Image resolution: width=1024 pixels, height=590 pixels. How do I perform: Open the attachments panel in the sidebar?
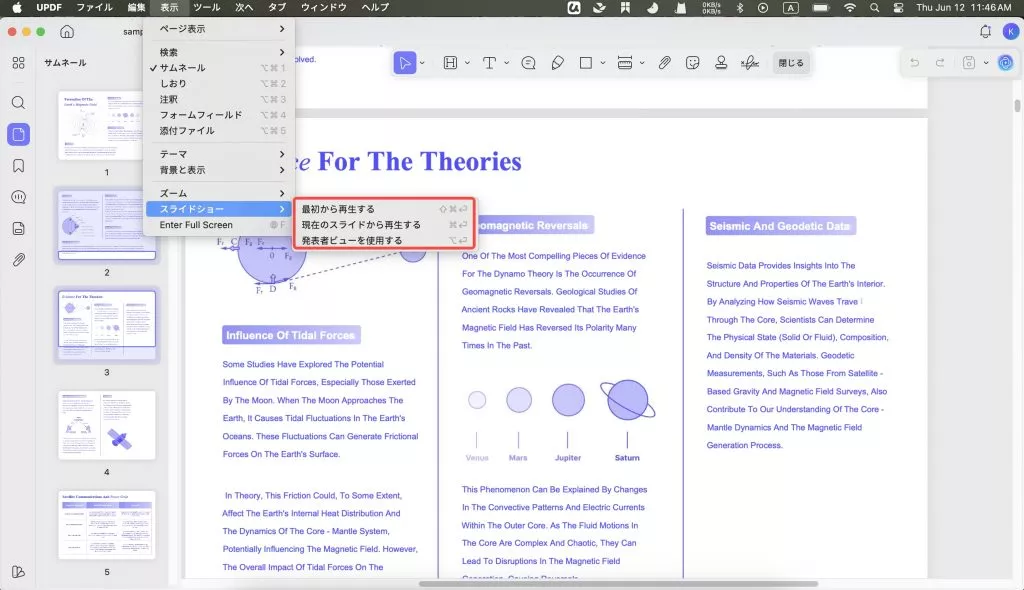18,260
